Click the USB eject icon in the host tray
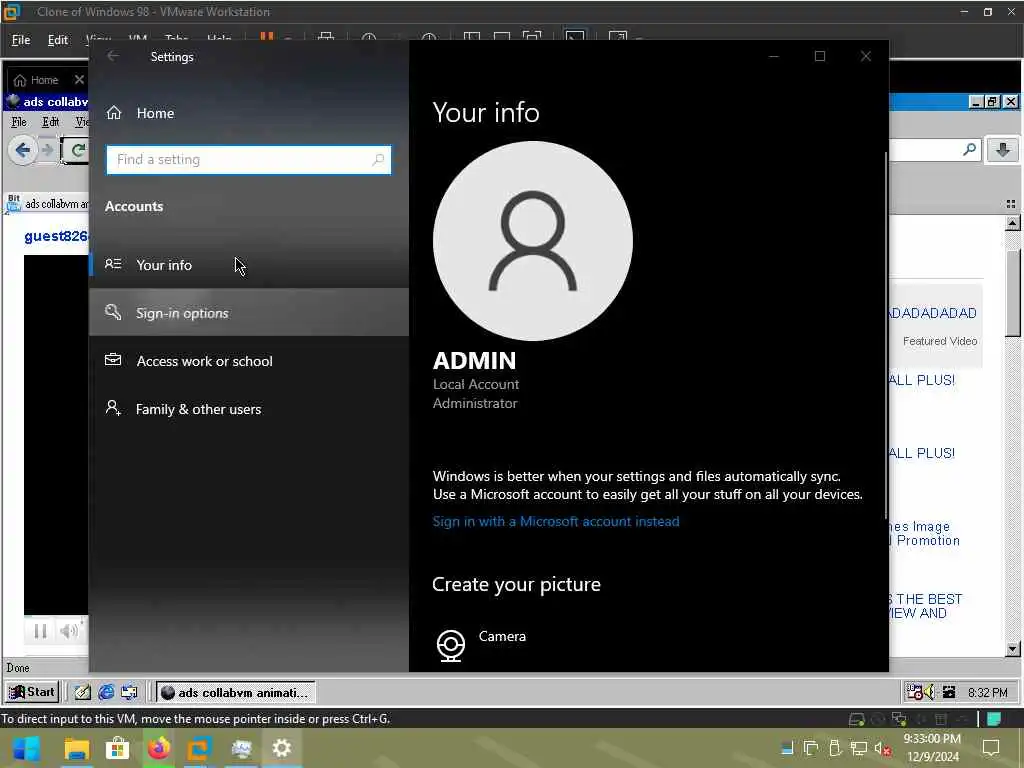The width and height of the screenshot is (1024, 768). coord(835,749)
